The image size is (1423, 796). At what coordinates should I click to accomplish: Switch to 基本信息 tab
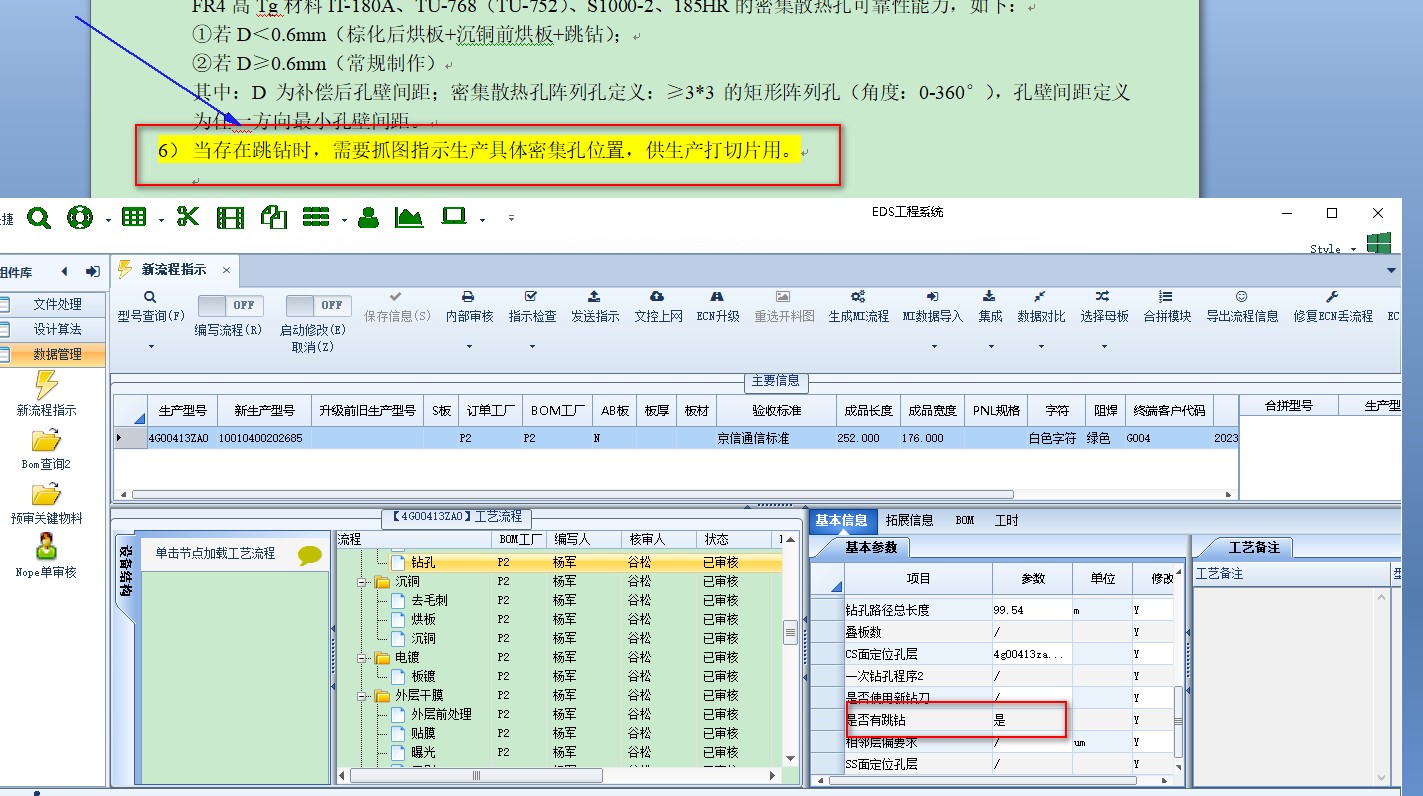click(842, 520)
